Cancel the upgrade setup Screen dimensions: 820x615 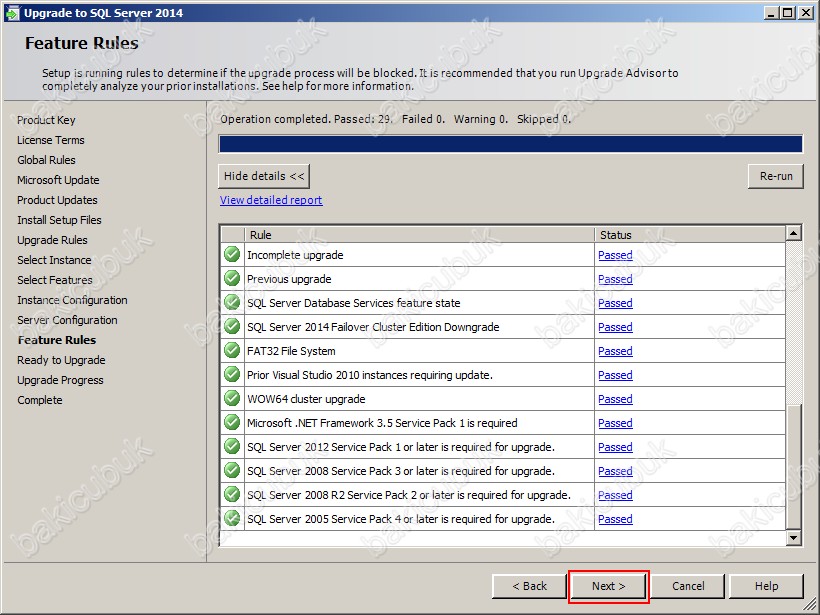[x=688, y=586]
